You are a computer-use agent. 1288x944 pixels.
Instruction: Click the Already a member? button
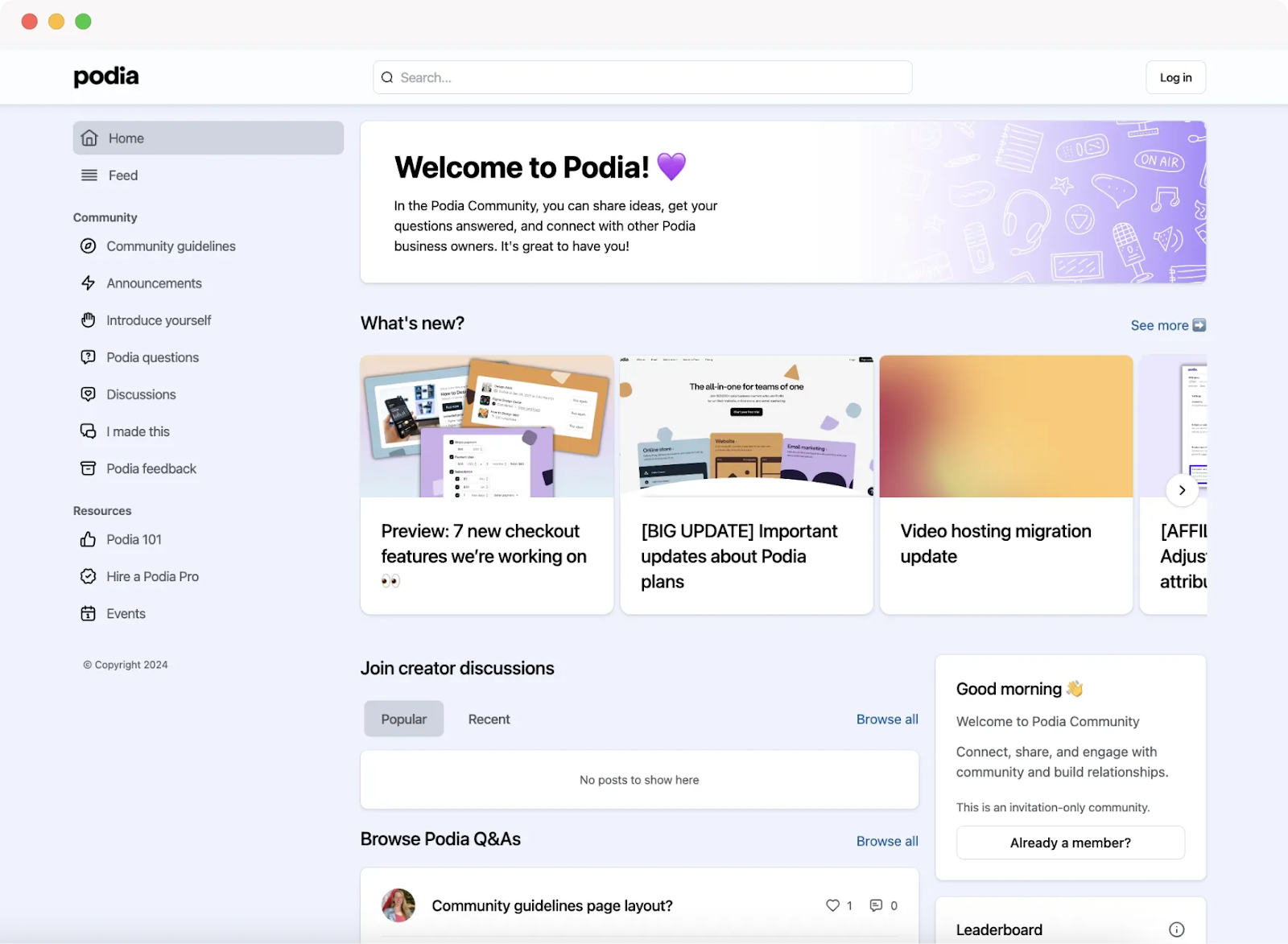click(x=1071, y=843)
